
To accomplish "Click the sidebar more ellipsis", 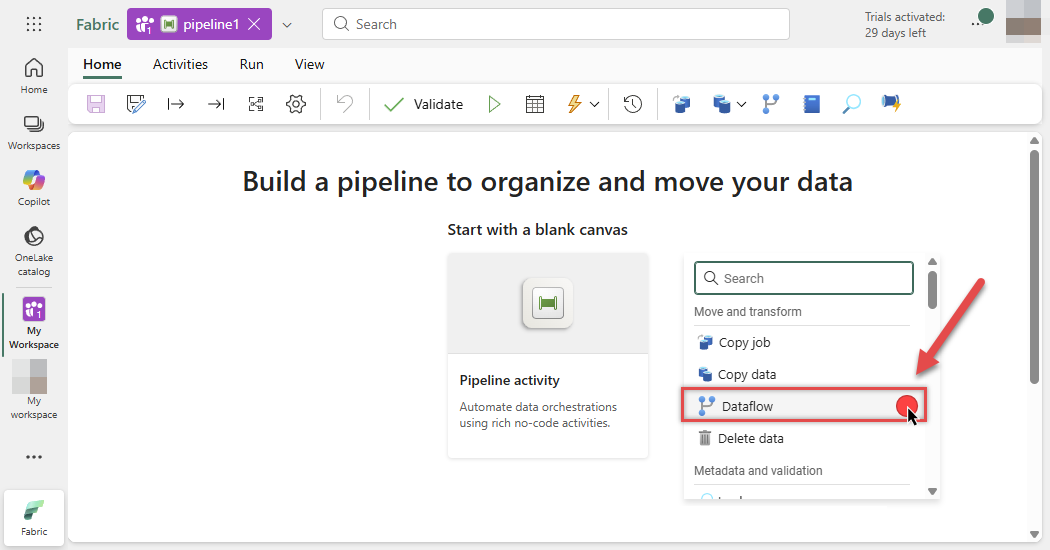I will coord(34,457).
